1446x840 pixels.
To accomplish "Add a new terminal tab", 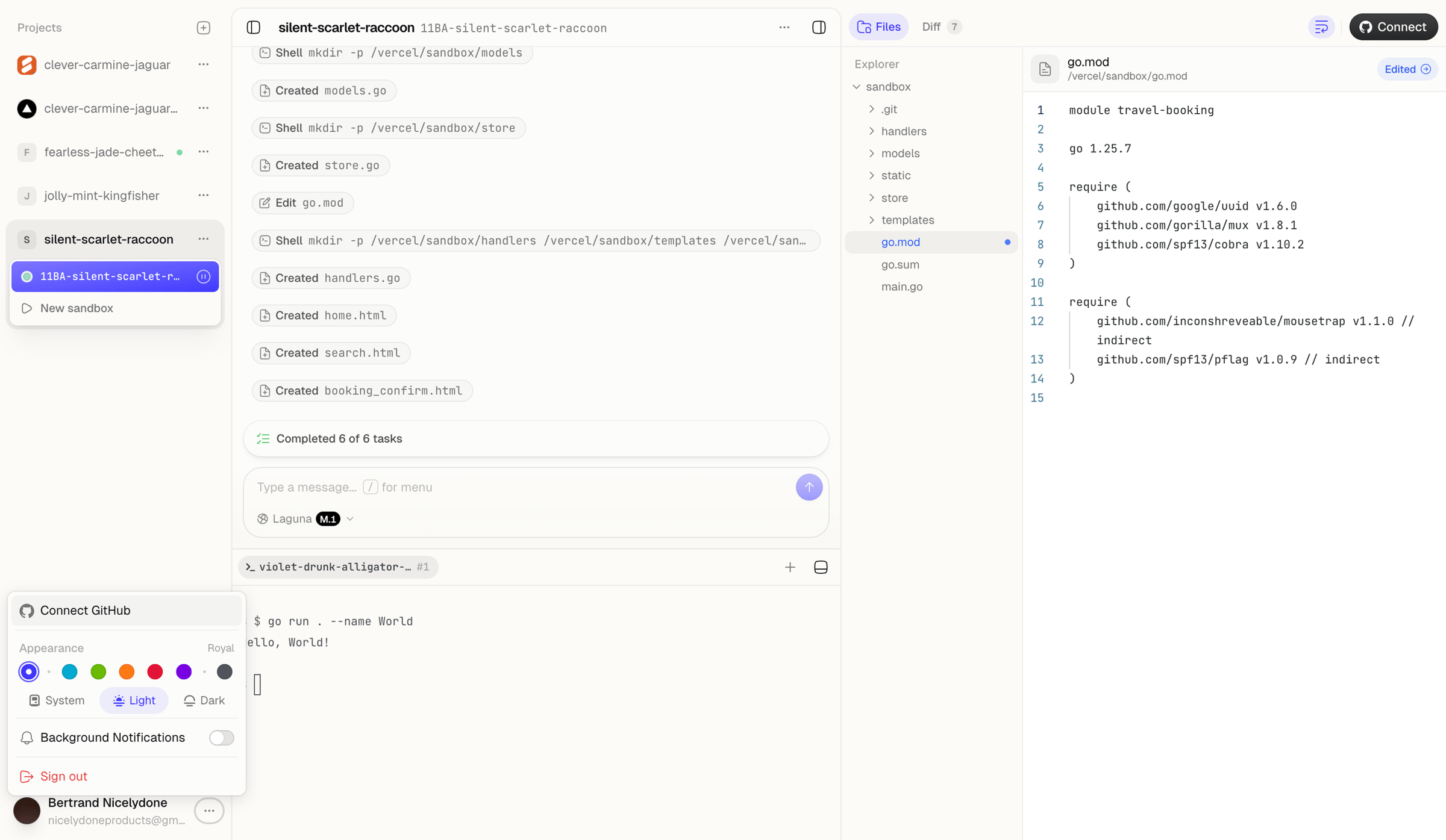I will (x=790, y=567).
